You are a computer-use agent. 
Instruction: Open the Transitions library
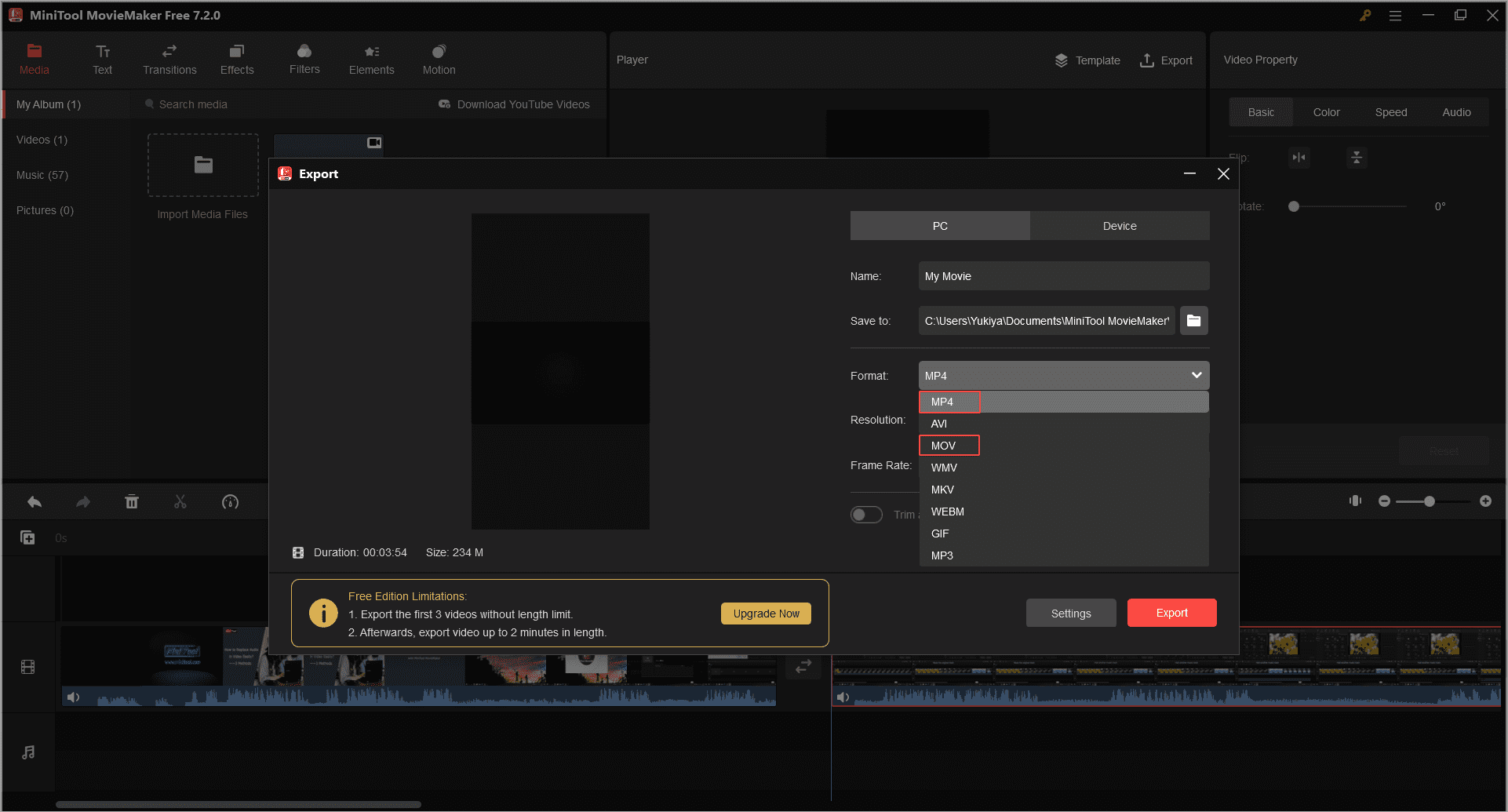click(169, 60)
